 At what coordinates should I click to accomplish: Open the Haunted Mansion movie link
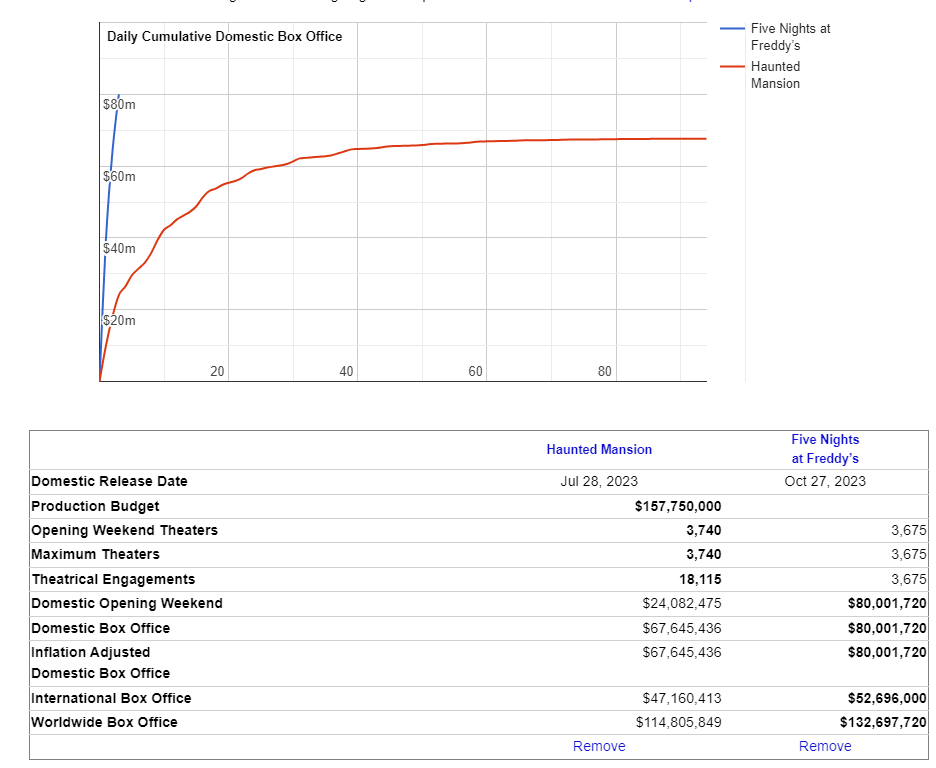599,450
